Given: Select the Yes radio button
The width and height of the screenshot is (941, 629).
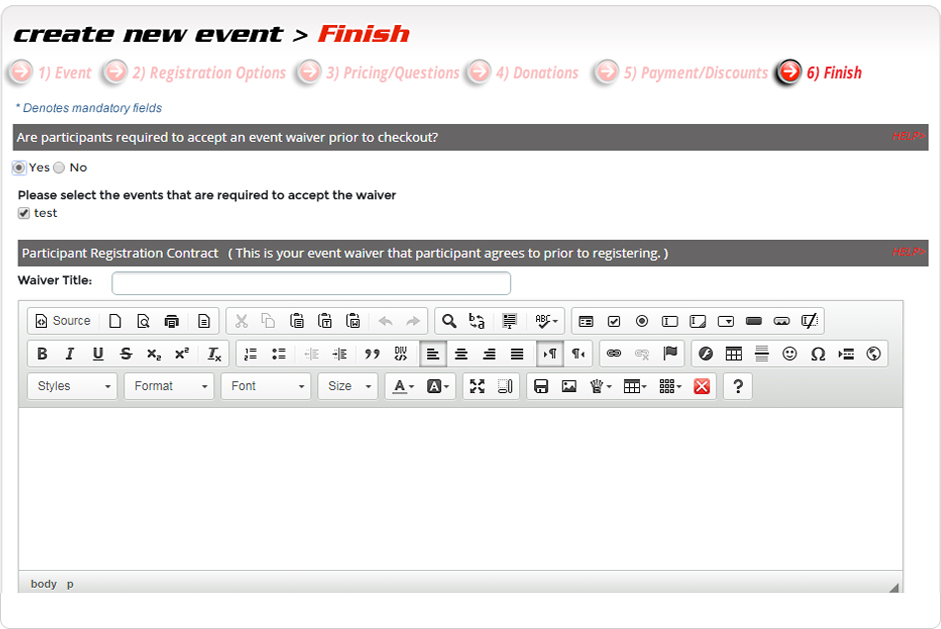Looking at the screenshot, I should 19,168.
